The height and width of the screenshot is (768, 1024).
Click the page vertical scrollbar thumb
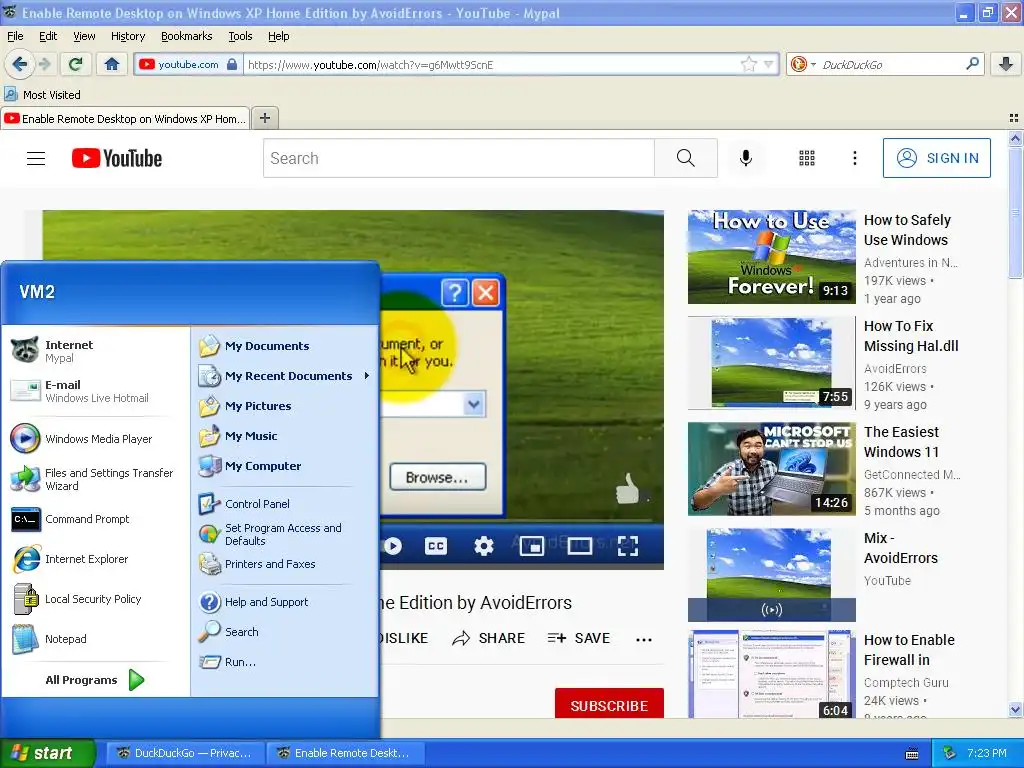coord(1015,212)
